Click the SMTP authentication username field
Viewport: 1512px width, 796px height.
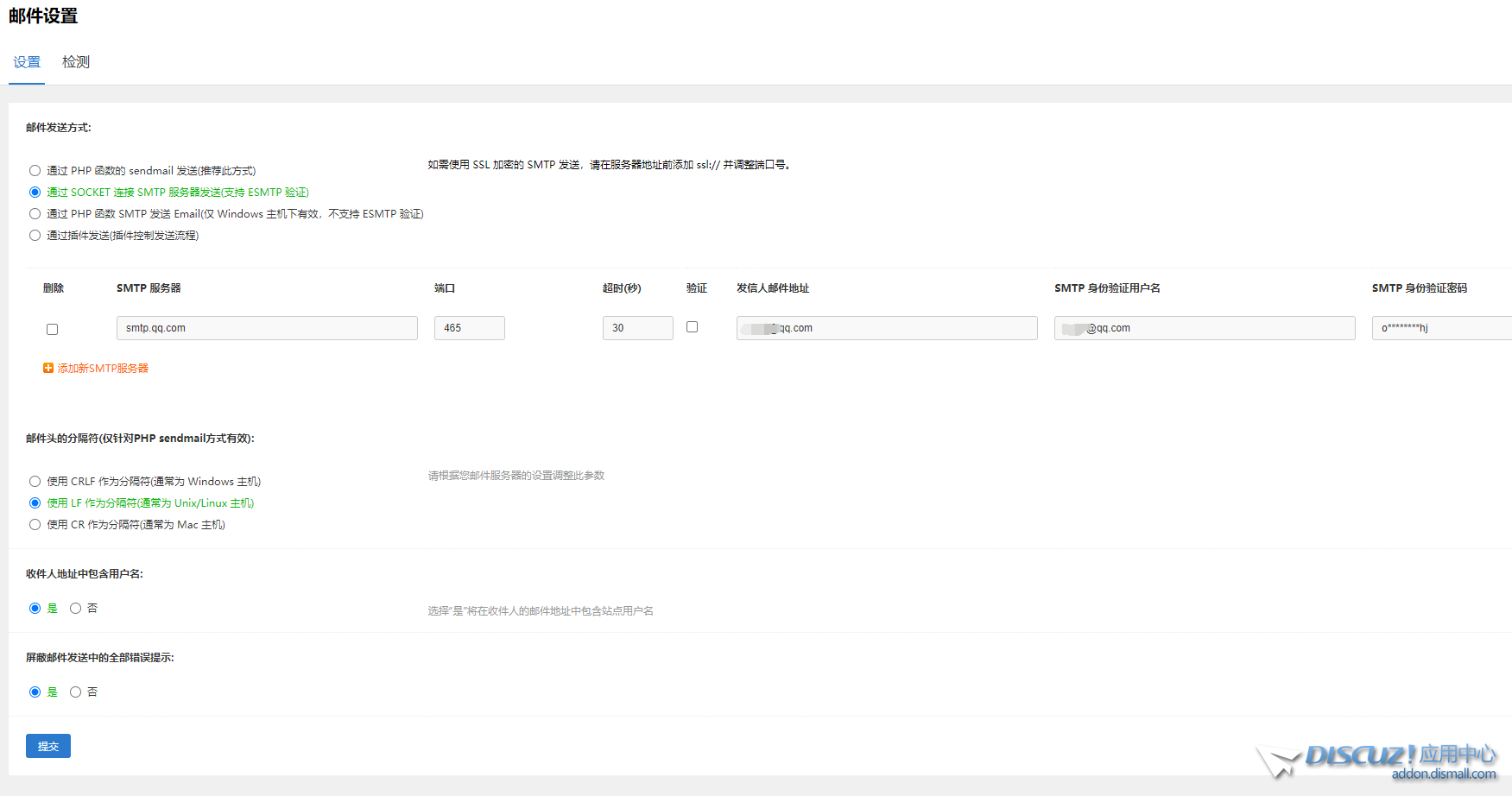point(1205,328)
